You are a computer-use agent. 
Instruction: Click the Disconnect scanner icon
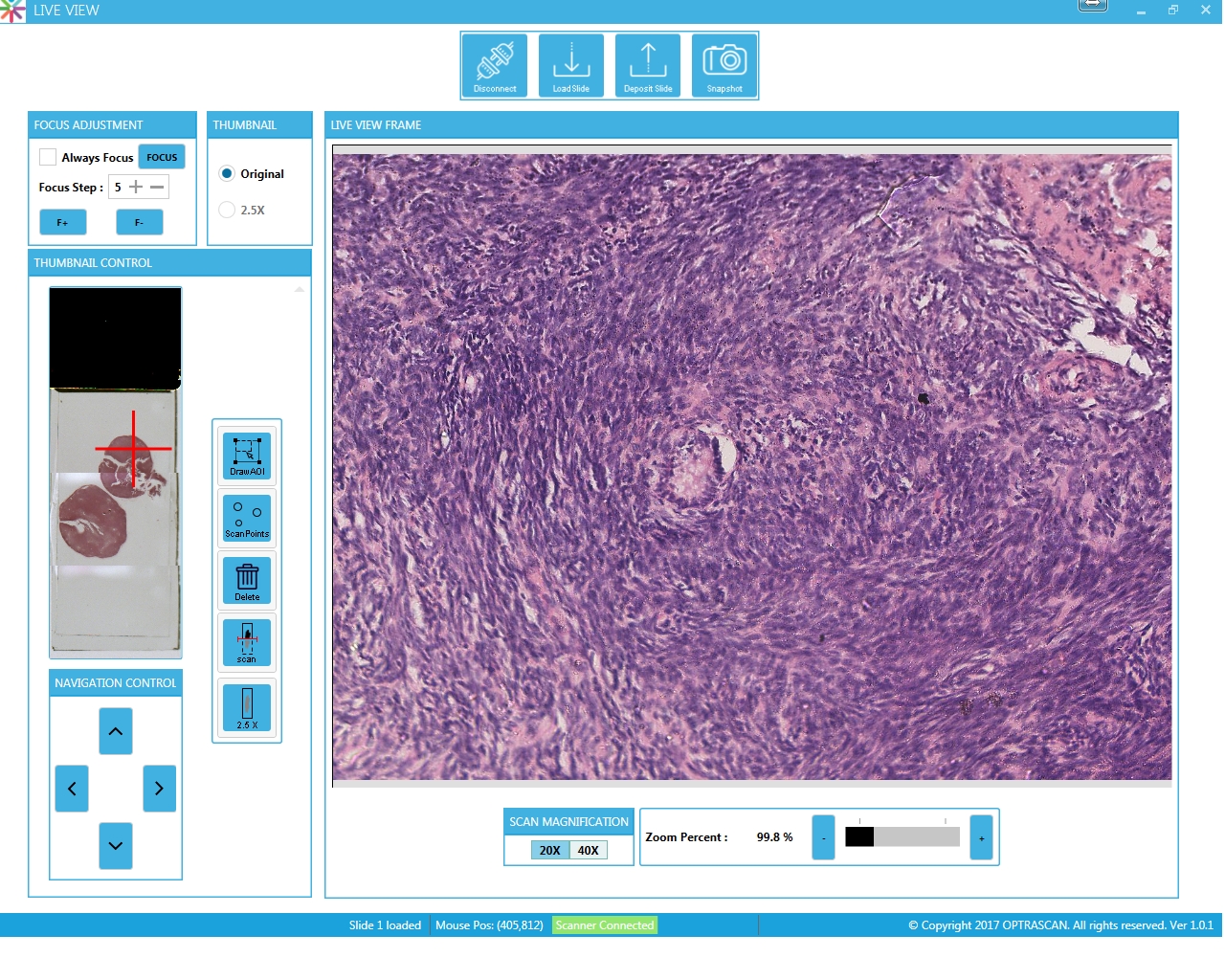point(495,65)
